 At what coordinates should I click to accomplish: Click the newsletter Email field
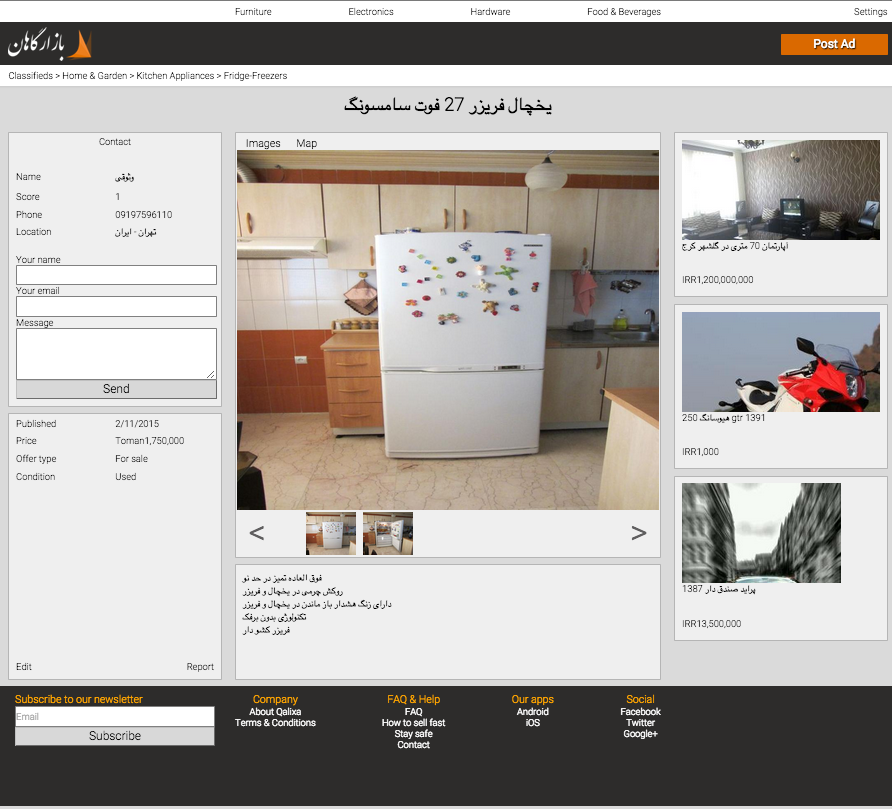click(x=115, y=716)
